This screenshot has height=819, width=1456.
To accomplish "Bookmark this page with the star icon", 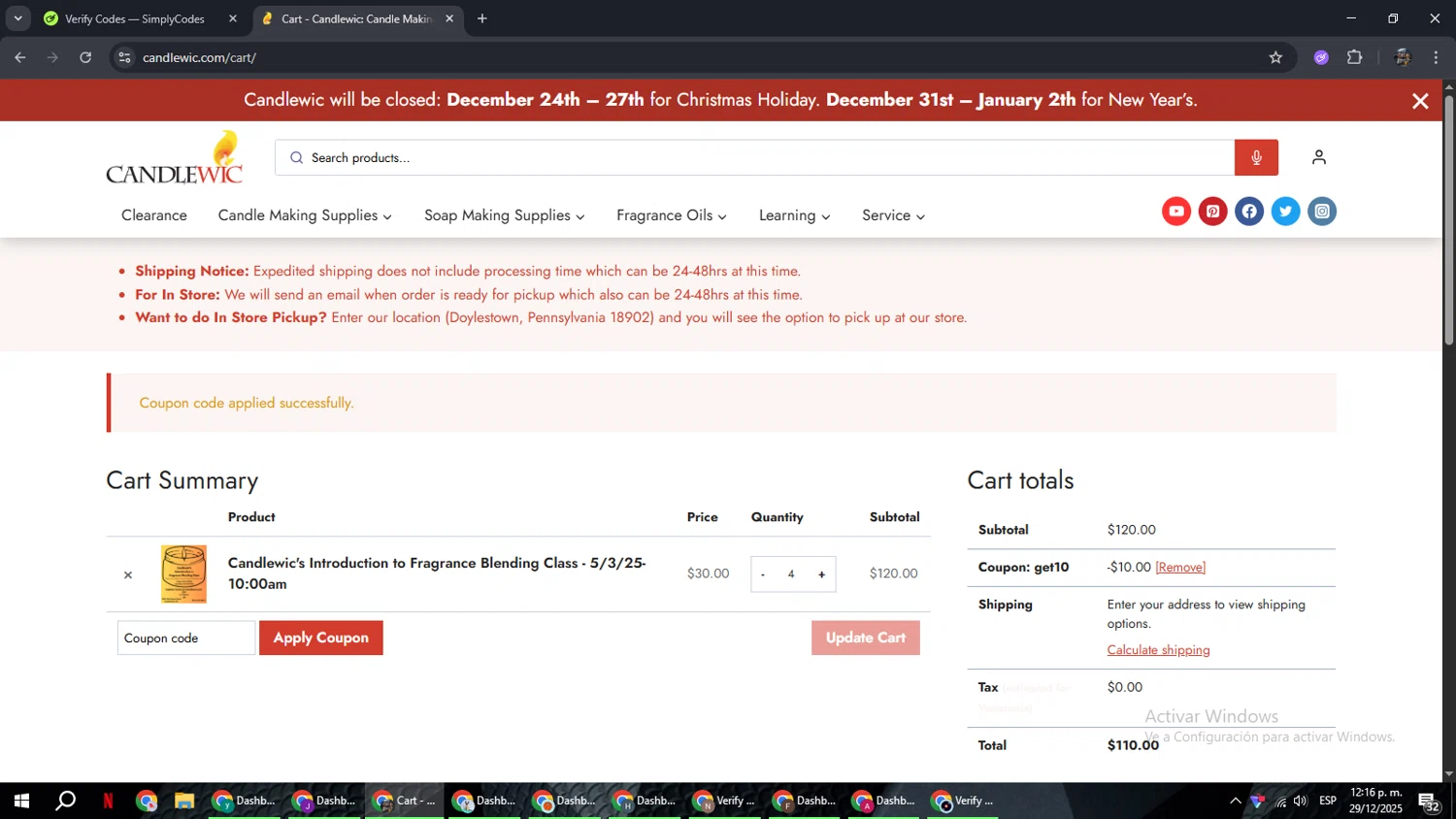I will tap(1275, 57).
